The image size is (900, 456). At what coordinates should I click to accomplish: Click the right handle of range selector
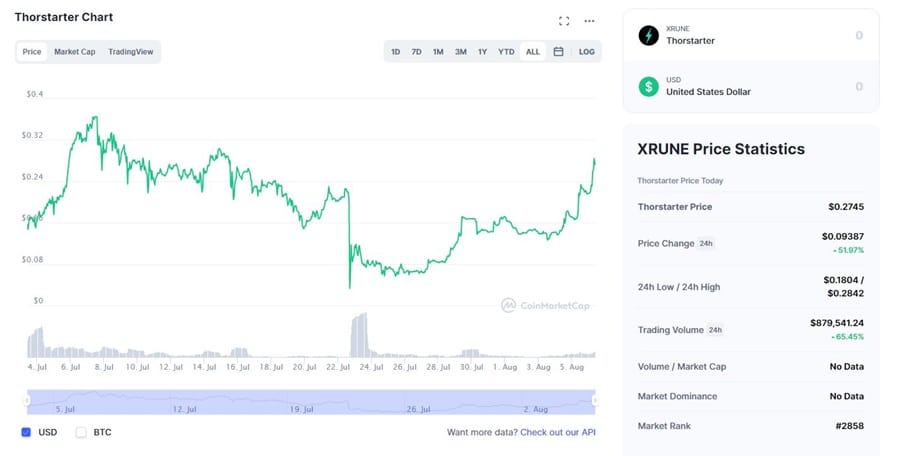[x=595, y=400]
